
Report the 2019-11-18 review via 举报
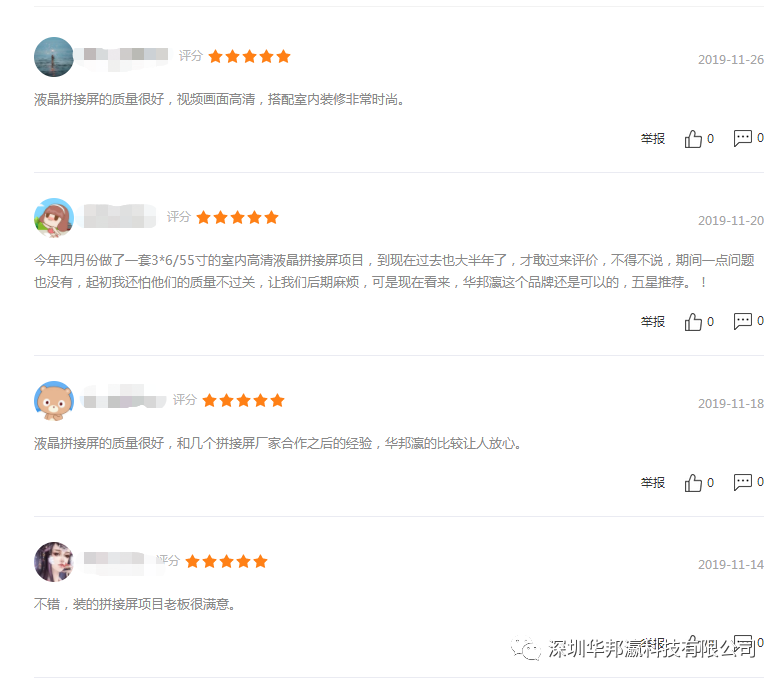(x=653, y=482)
